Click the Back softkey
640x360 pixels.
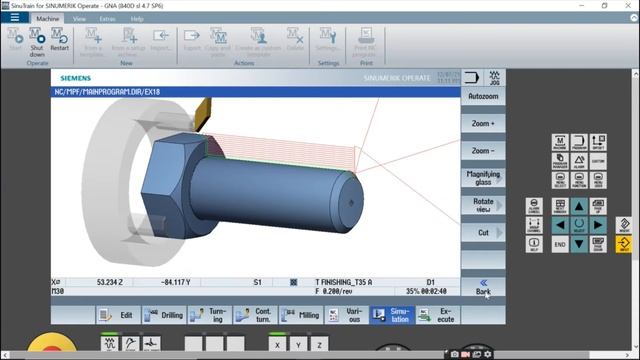[x=483, y=287]
